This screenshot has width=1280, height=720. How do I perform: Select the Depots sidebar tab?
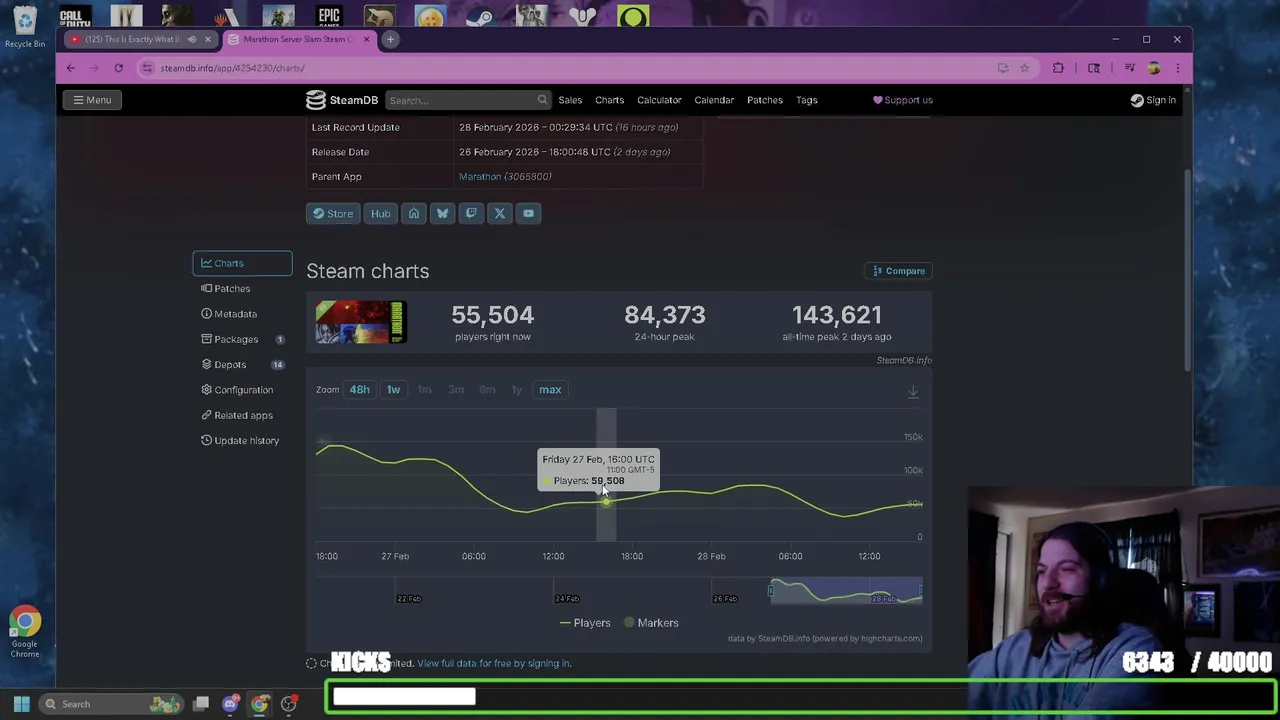pos(242,365)
